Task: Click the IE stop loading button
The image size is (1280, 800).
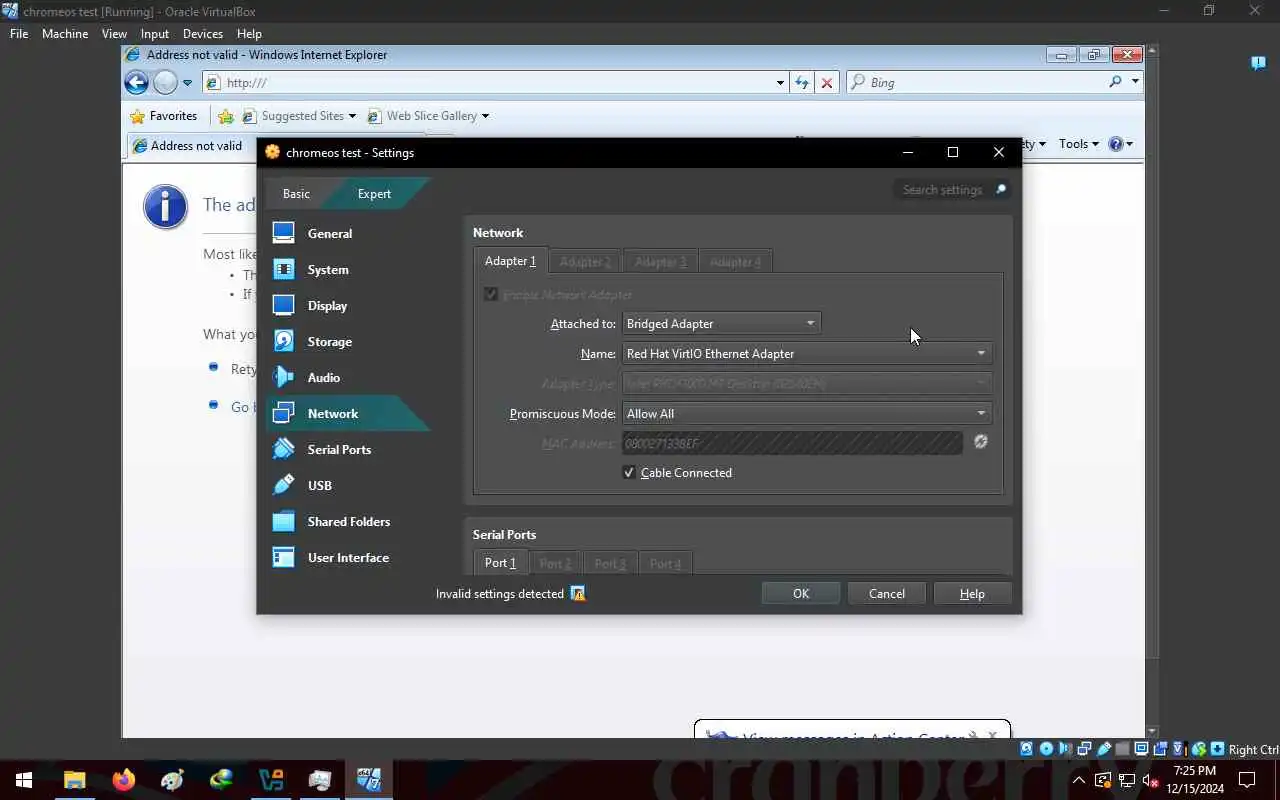Action: coord(826,83)
